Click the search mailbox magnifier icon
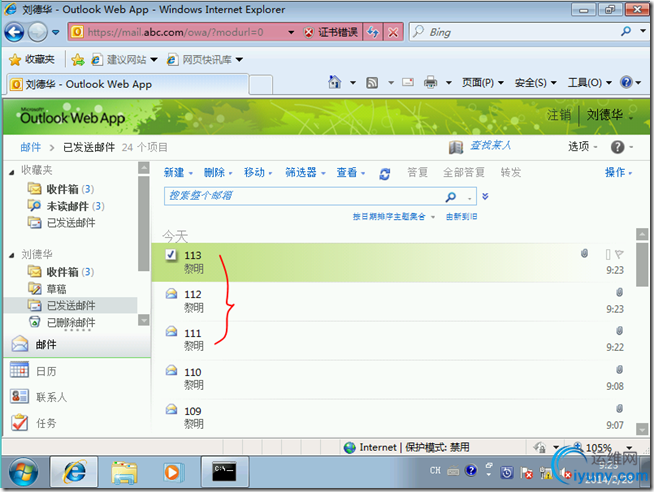The width and height of the screenshot is (654, 492). pyautogui.click(x=450, y=196)
